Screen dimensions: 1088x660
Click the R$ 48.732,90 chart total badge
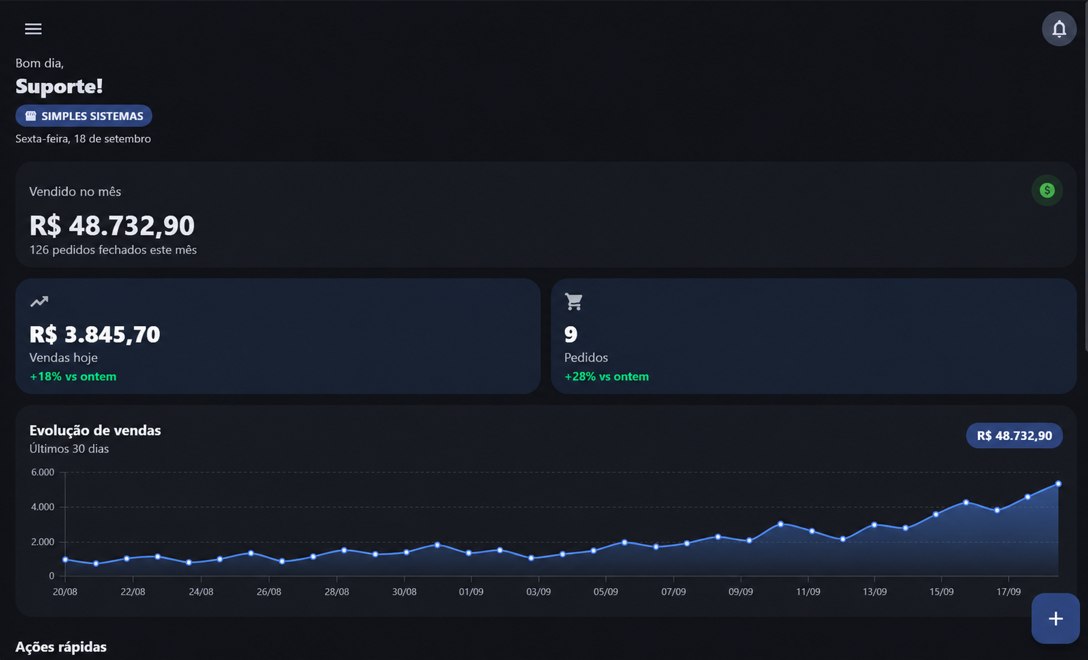pos(1014,436)
